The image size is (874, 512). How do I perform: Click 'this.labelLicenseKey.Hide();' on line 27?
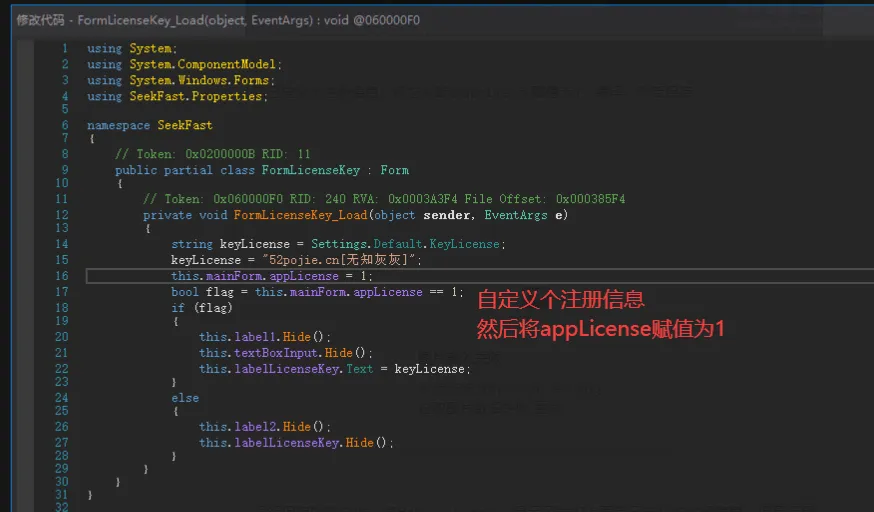pyautogui.click(x=297, y=443)
